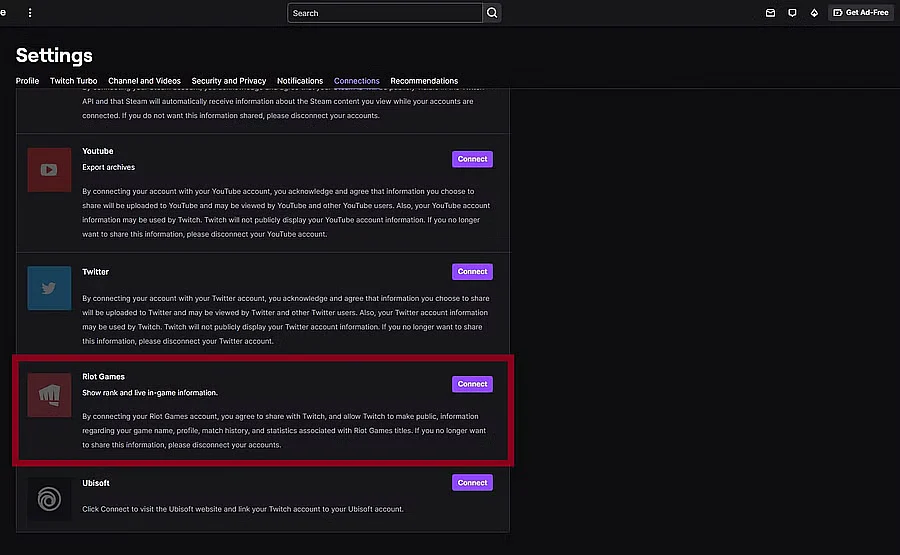The width and height of the screenshot is (900, 555).
Task: Click the Export archives subtitle
Action: pos(108,167)
